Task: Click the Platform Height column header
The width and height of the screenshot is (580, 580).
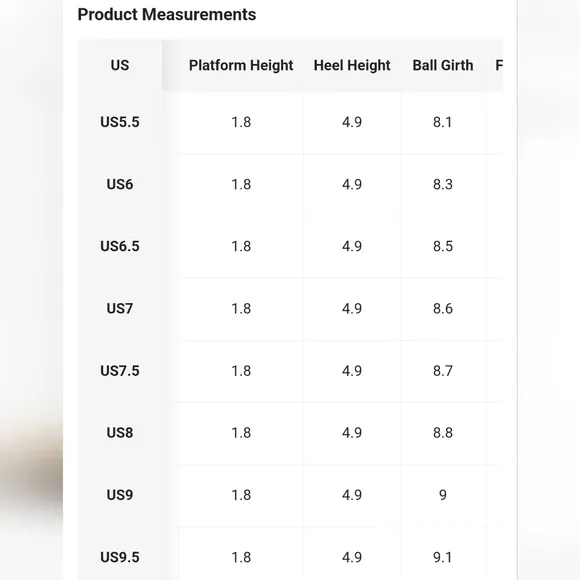Action: [241, 65]
